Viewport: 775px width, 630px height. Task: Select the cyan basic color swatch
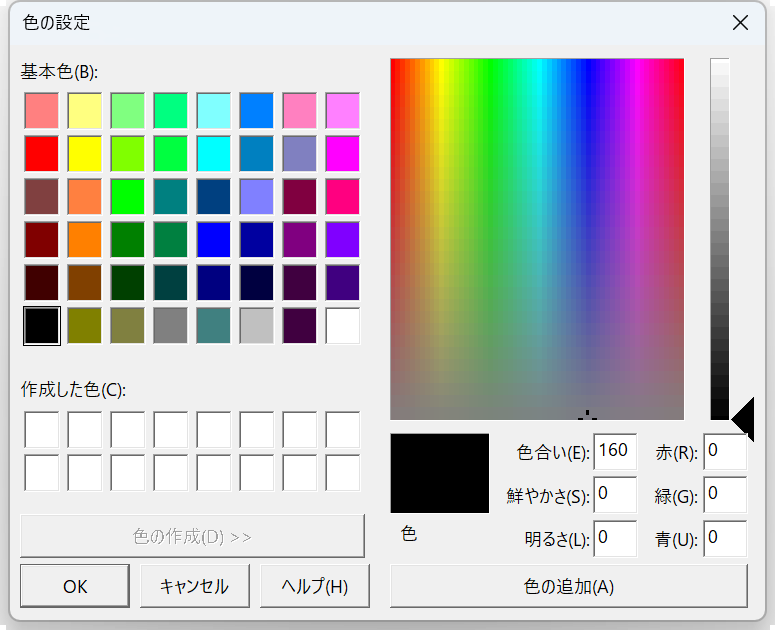[214, 154]
